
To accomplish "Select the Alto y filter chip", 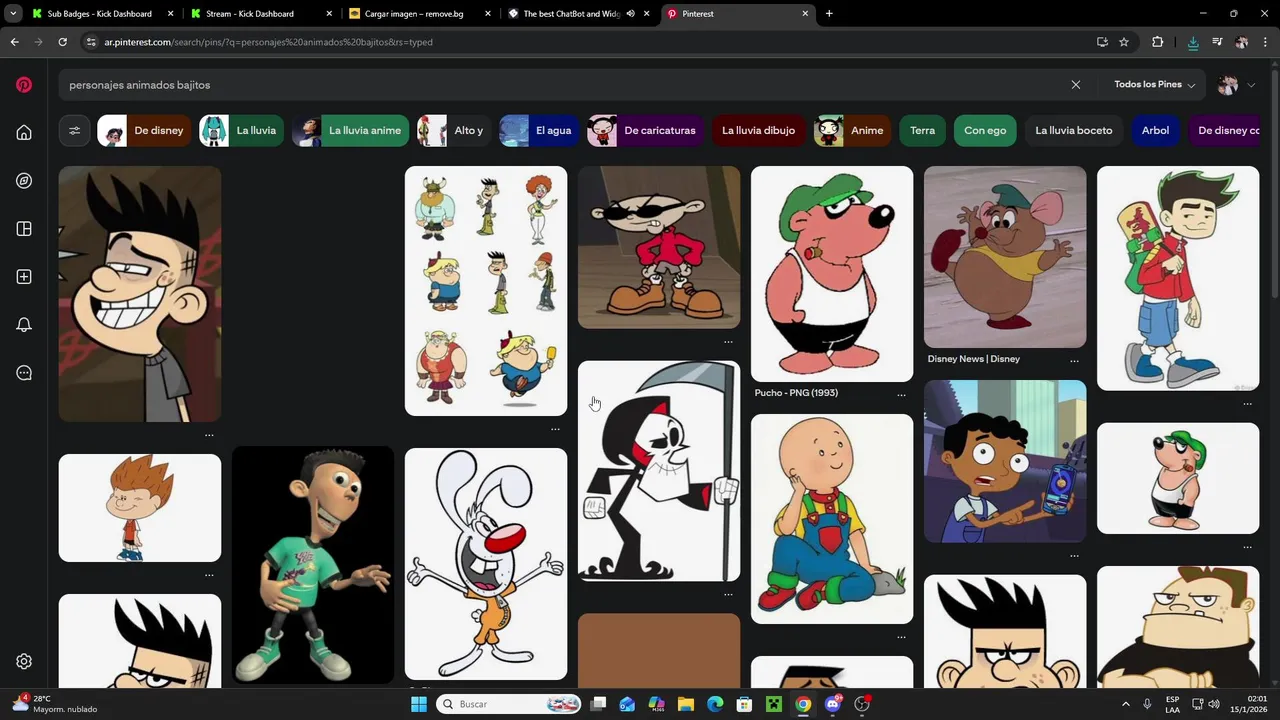I will click(455, 130).
